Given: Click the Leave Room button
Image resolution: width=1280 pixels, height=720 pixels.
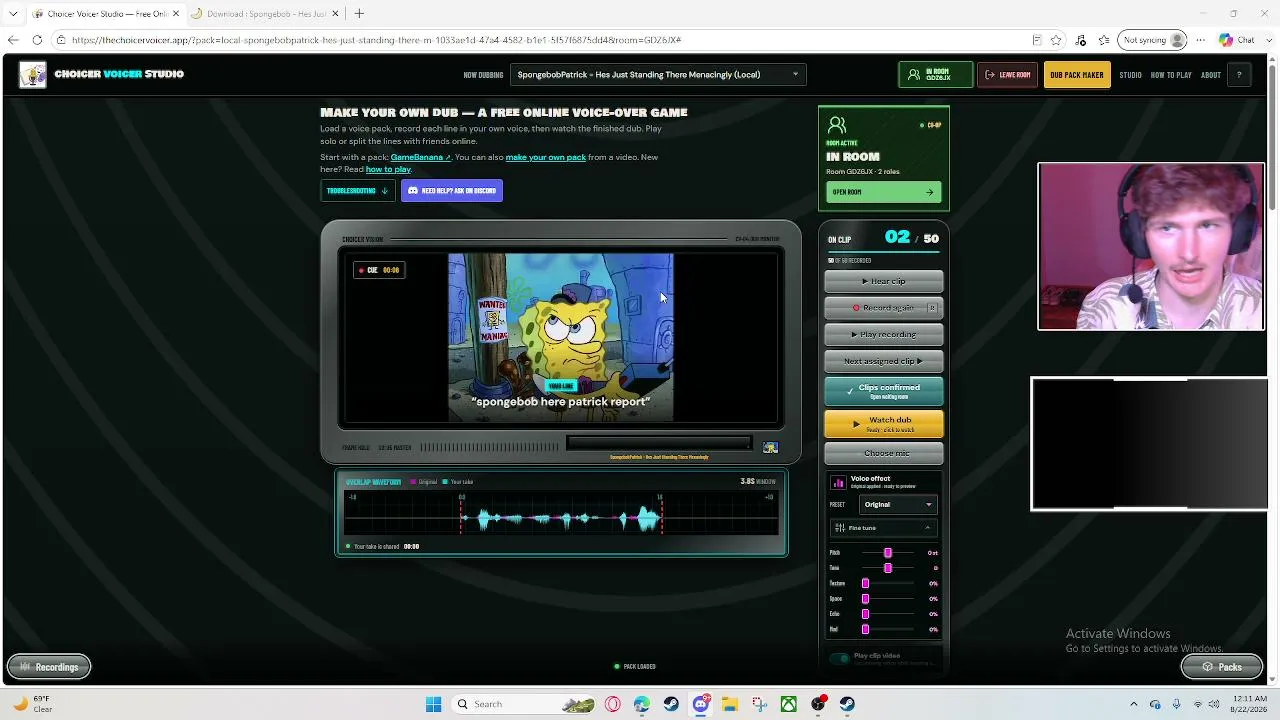Looking at the screenshot, I should [x=1007, y=75].
